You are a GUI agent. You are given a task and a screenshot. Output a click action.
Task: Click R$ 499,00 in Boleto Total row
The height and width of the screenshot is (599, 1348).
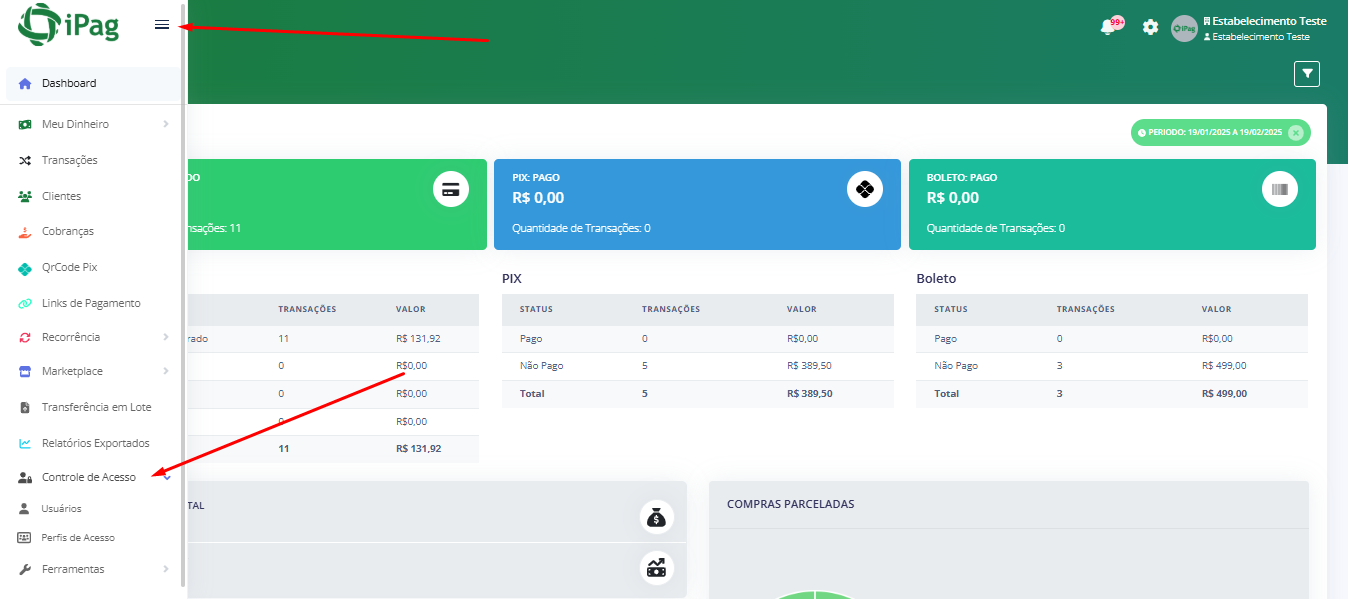(x=1225, y=393)
